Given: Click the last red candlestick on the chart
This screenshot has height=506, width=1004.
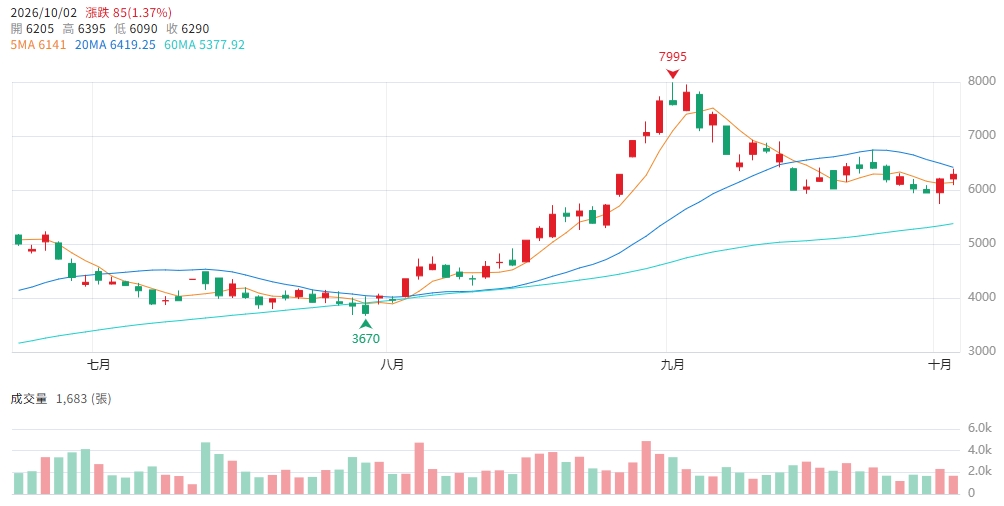Looking at the screenshot, I should (x=953, y=176).
